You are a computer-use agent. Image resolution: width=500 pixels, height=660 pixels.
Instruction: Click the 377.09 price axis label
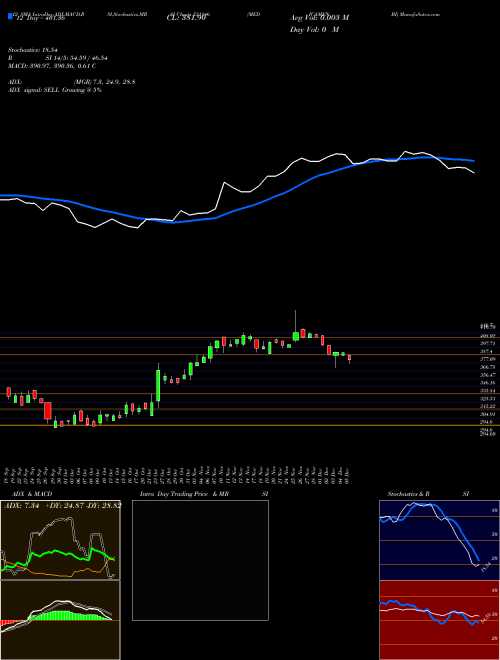(489, 359)
